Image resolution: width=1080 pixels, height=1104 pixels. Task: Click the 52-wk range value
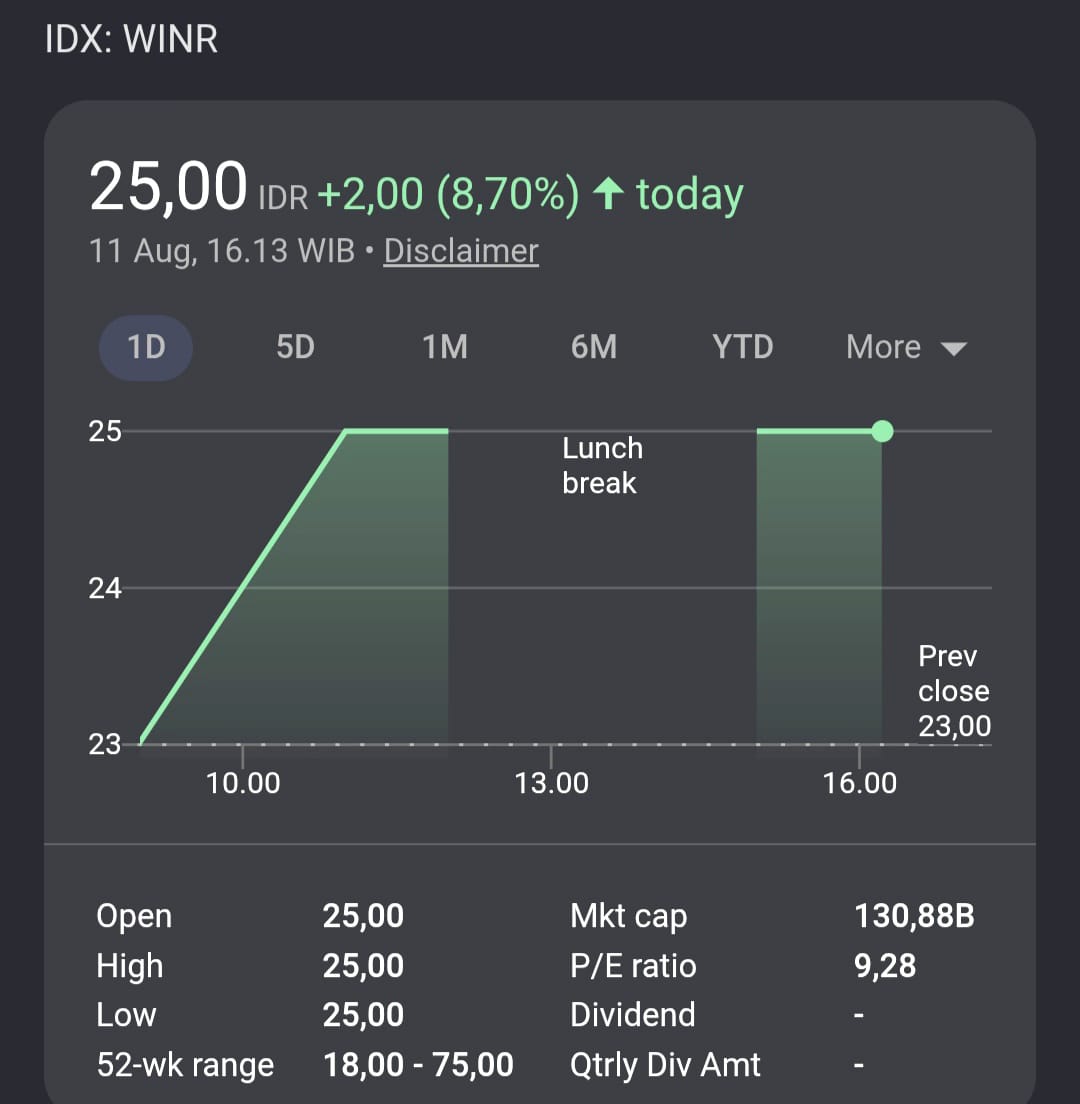(418, 1065)
